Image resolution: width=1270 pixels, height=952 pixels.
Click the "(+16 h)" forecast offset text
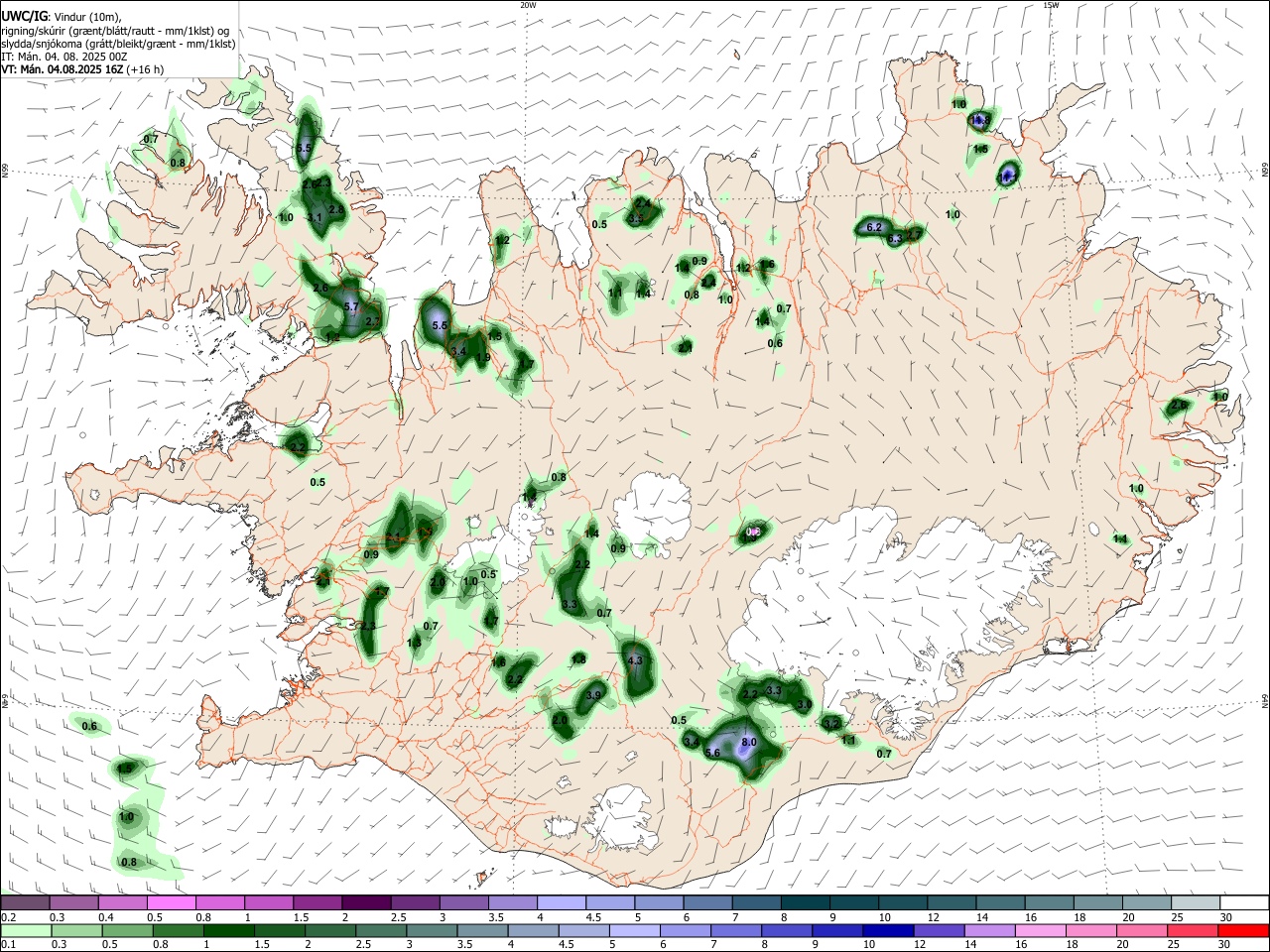point(145,69)
